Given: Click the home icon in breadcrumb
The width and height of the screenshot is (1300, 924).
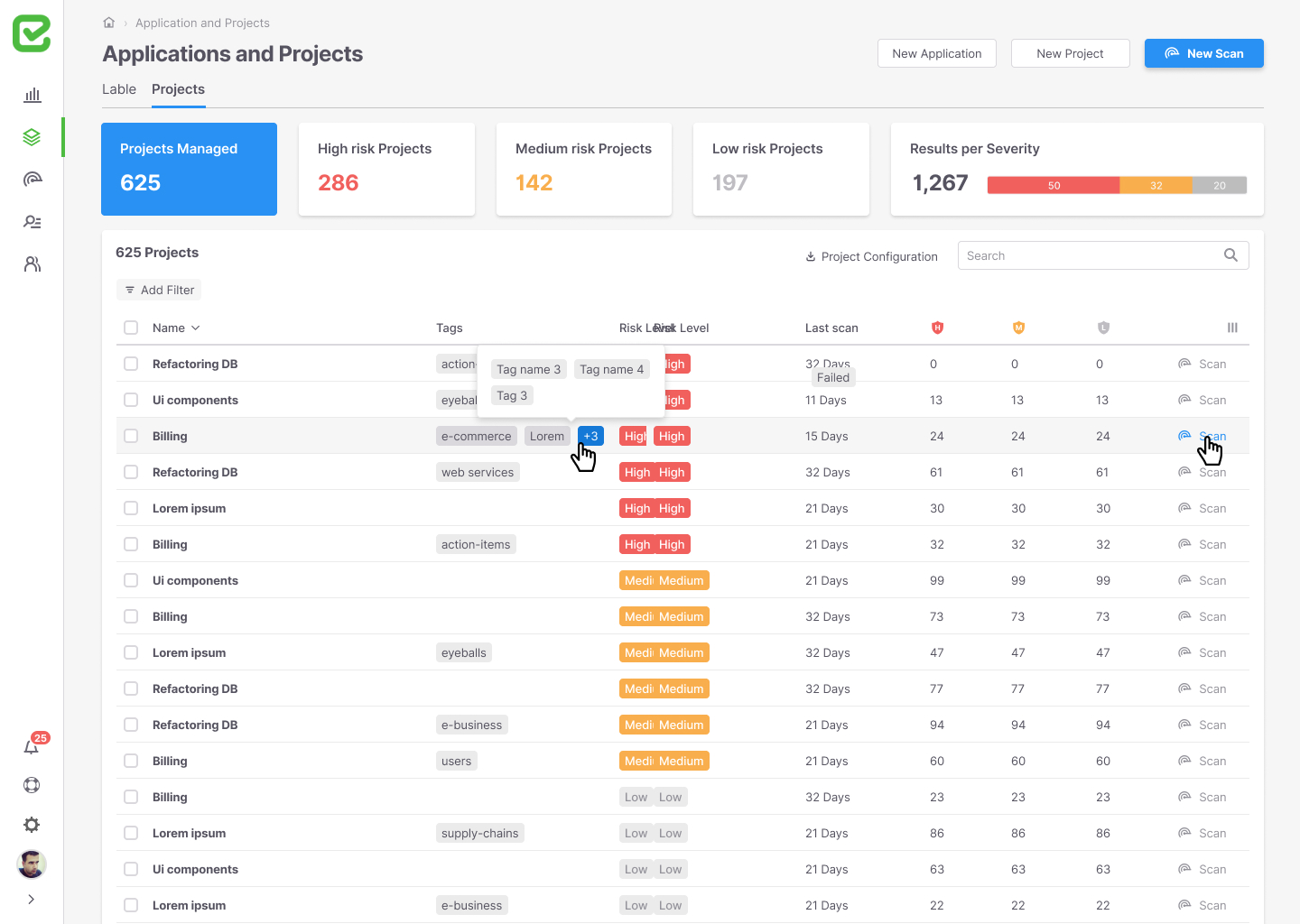Looking at the screenshot, I should [109, 23].
